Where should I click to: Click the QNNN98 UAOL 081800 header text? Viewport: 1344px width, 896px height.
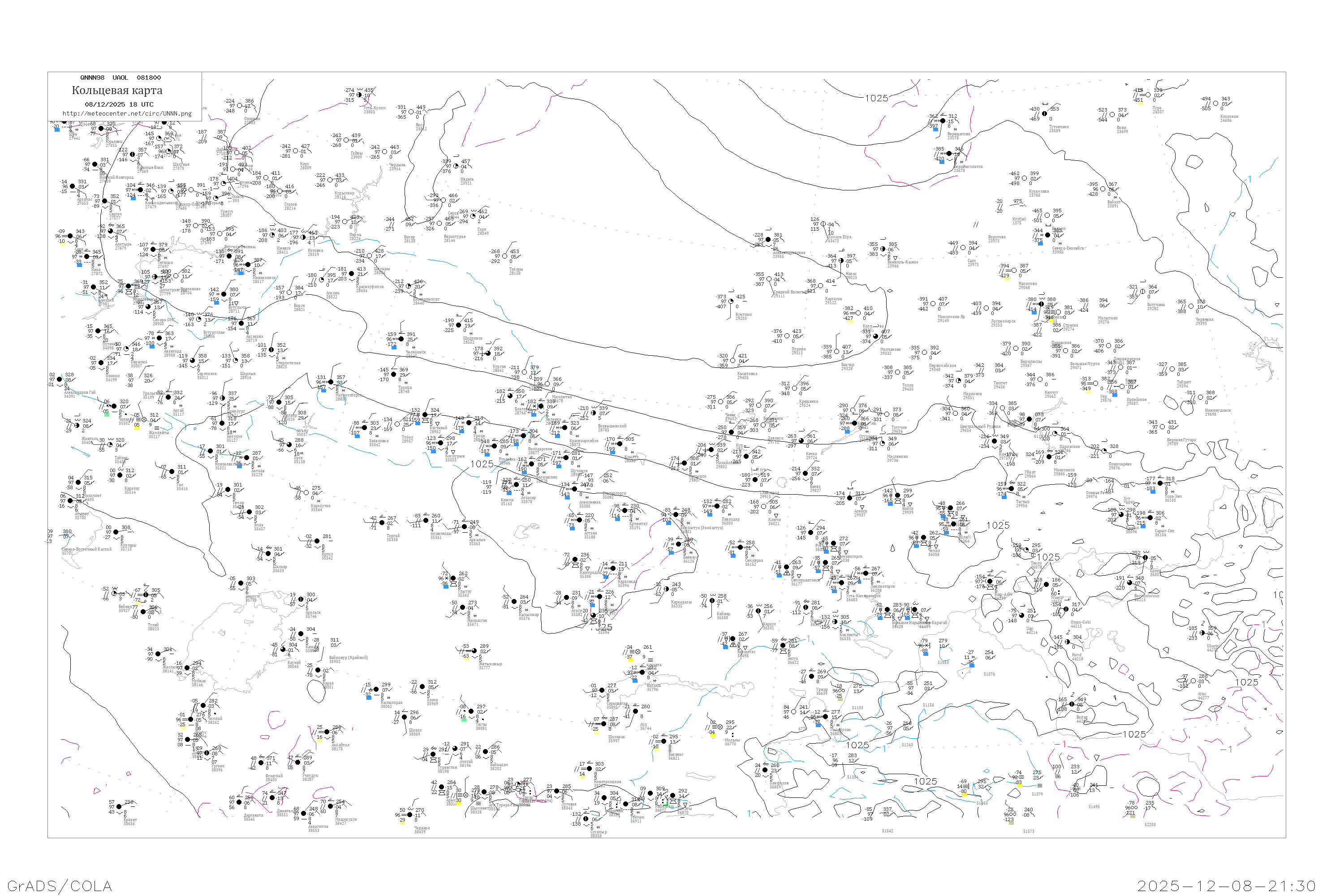121,78
